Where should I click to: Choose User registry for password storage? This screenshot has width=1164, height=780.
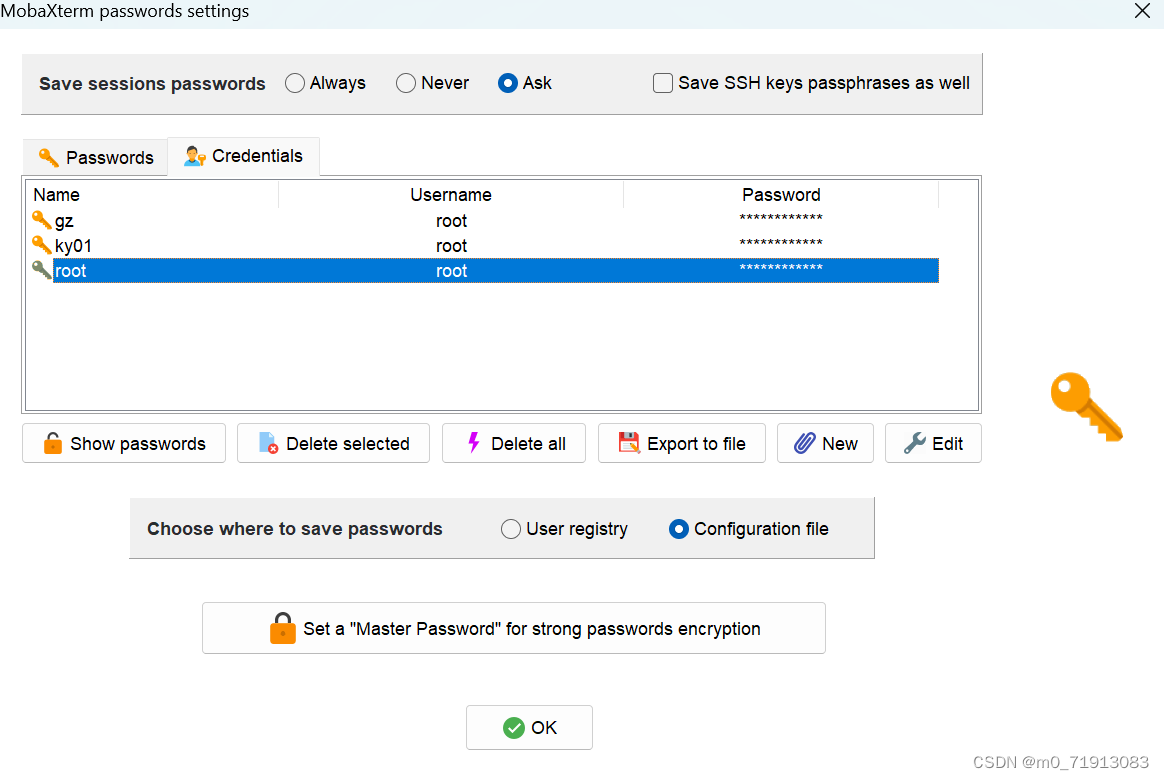pyautogui.click(x=511, y=529)
